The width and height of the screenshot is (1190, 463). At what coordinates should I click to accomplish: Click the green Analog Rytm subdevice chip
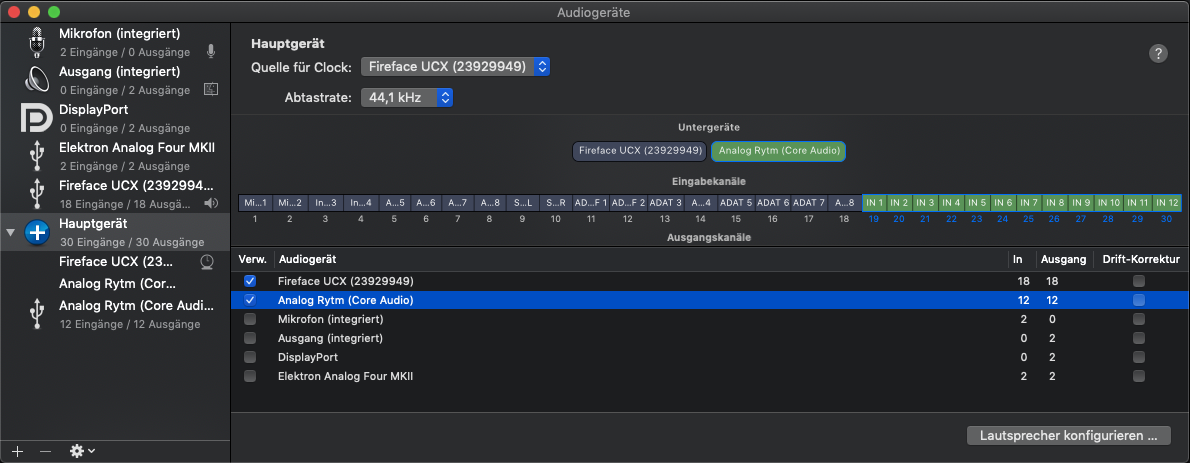[x=778, y=151]
